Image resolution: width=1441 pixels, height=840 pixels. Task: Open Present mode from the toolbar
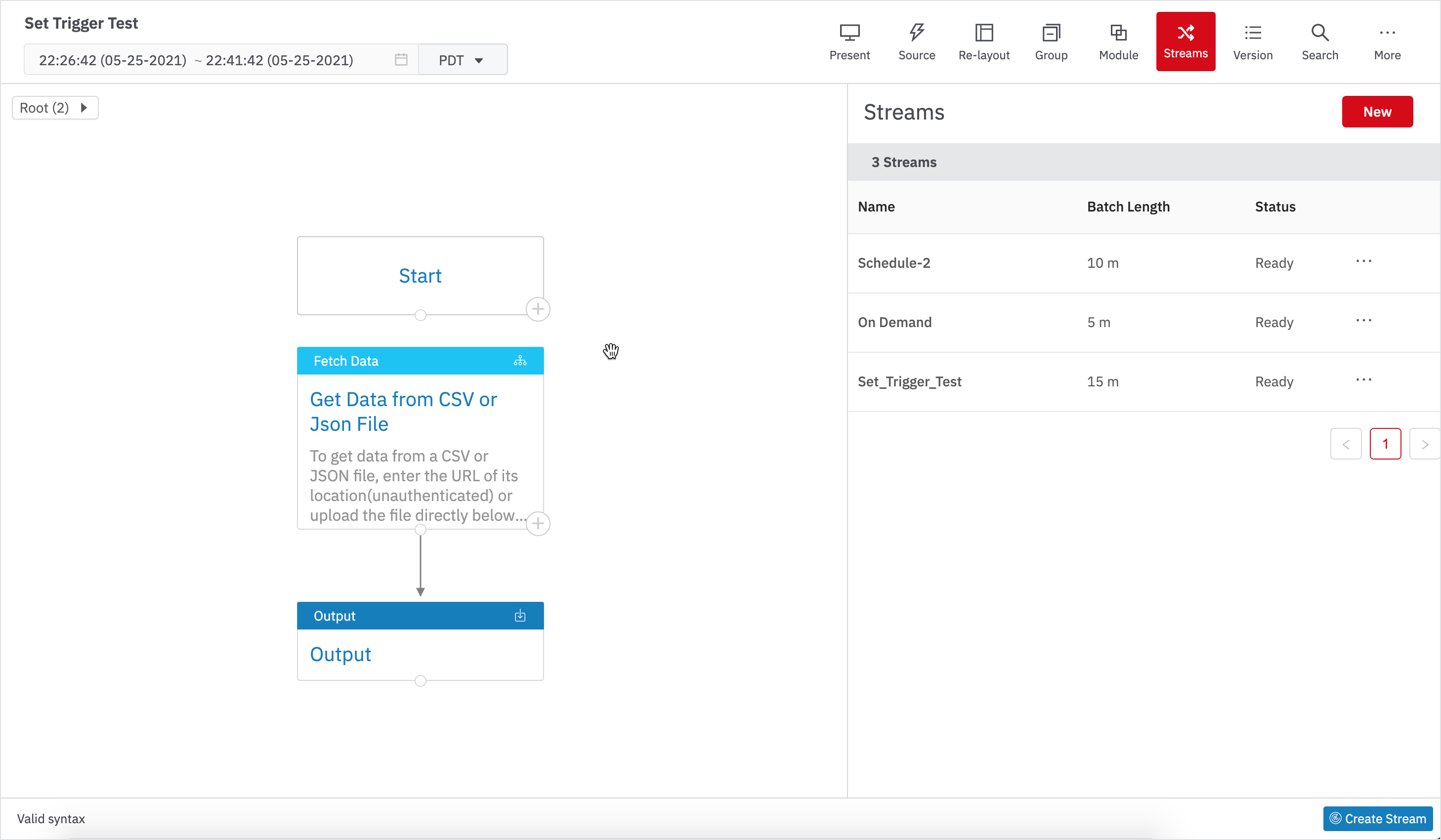(x=849, y=42)
